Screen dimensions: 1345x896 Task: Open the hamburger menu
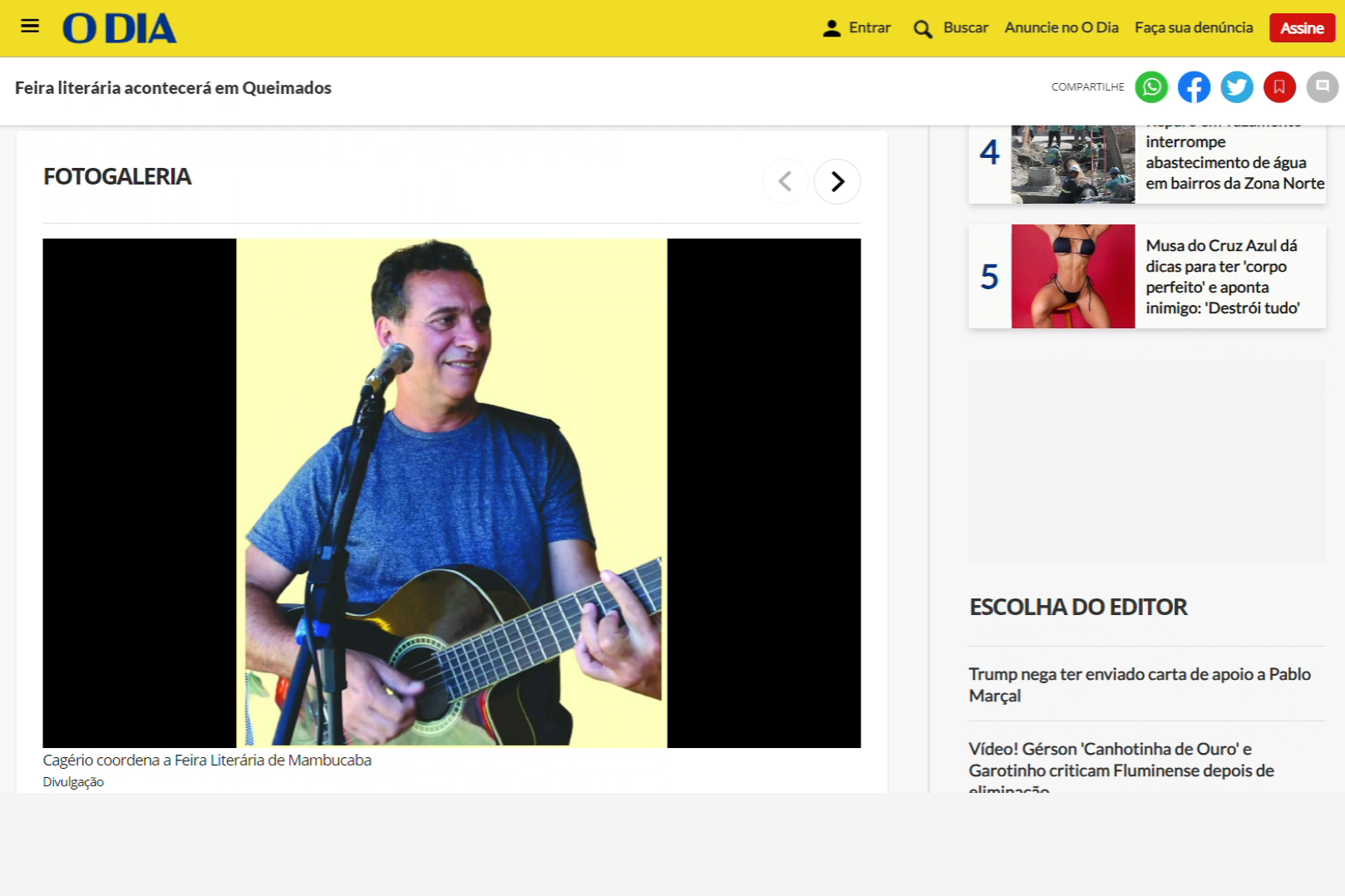coord(30,27)
